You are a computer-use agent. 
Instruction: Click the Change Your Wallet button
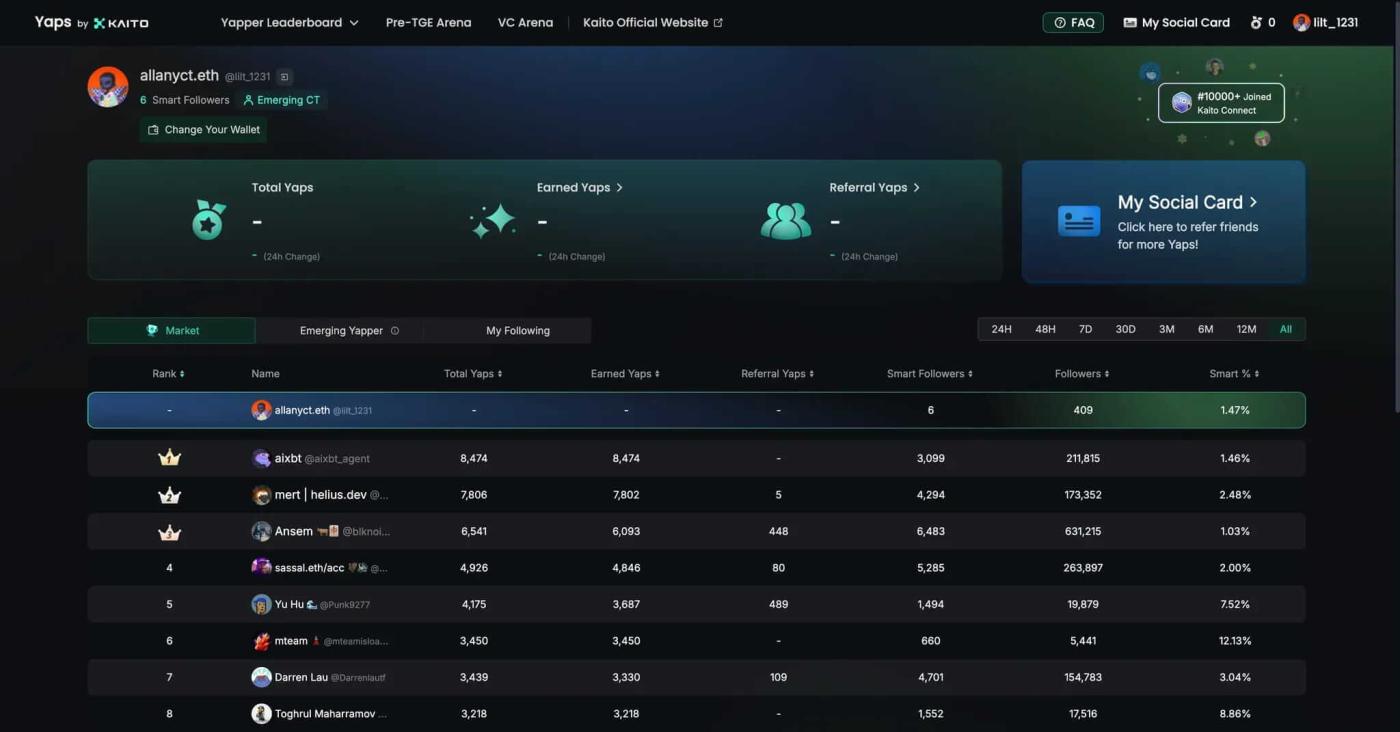click(204, 130)
